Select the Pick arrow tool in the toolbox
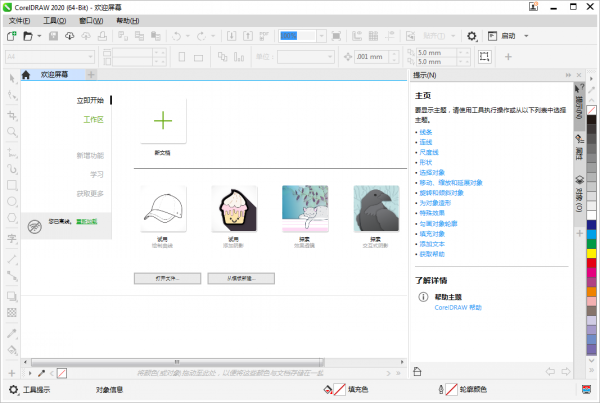 coord(12,78)
